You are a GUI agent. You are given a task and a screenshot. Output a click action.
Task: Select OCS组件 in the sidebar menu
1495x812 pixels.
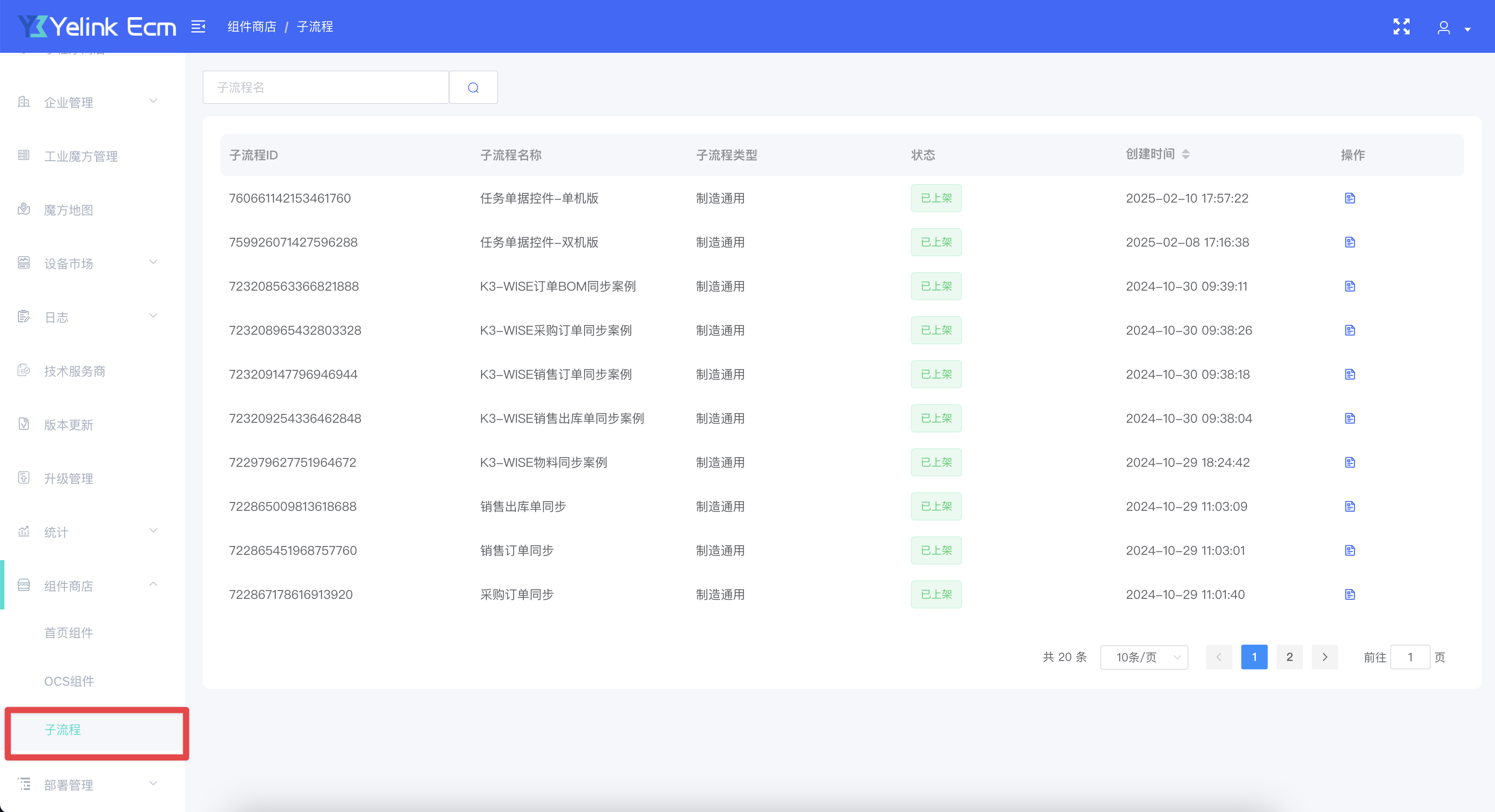pos(69,681)
